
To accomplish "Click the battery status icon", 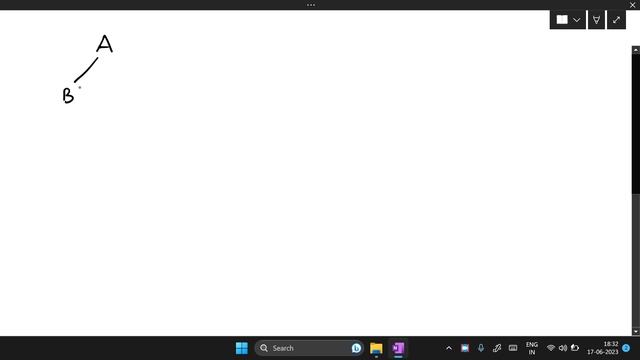I will [575, 348].
